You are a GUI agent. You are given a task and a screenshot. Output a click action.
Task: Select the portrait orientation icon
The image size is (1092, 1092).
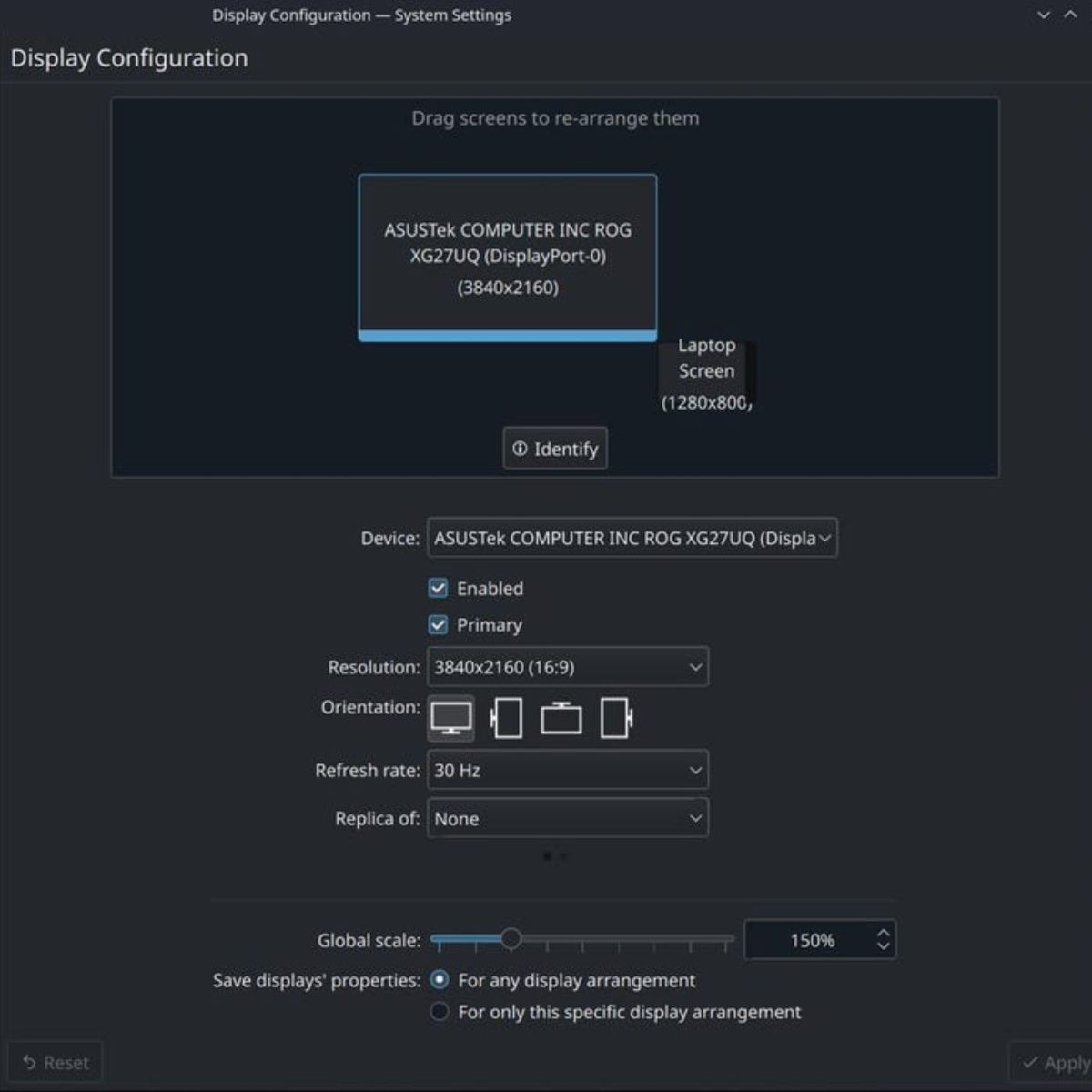[x=506, y=717]
